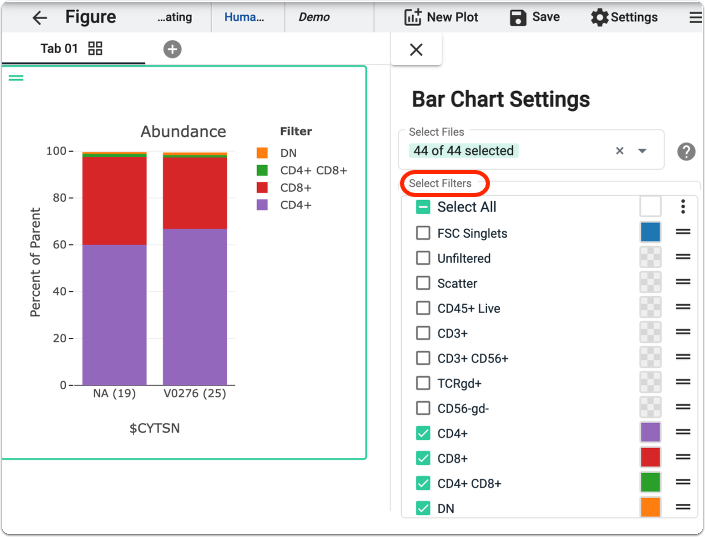Screen dimensions: 705x537
Task: Open the purple CD4+ color swatch
Action: click(651, 432)
